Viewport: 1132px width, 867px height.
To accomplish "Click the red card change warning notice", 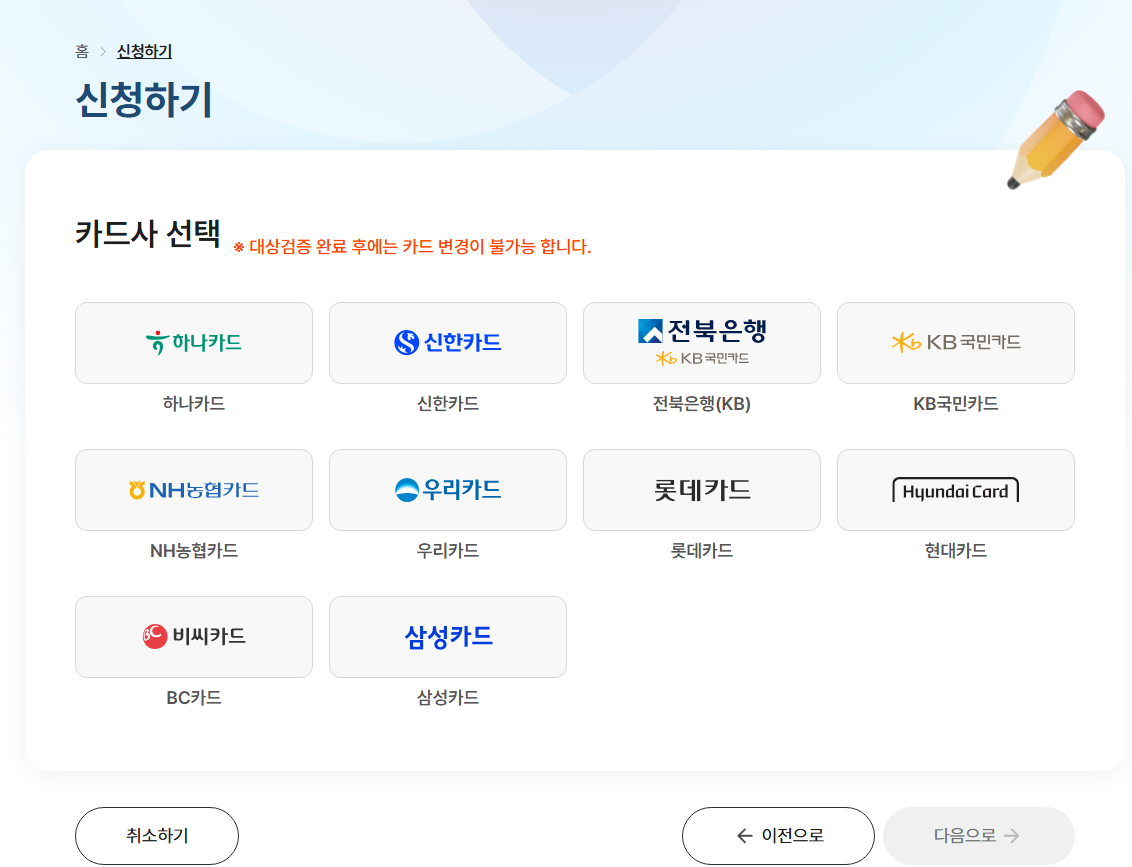I will (x=412, y=247).
